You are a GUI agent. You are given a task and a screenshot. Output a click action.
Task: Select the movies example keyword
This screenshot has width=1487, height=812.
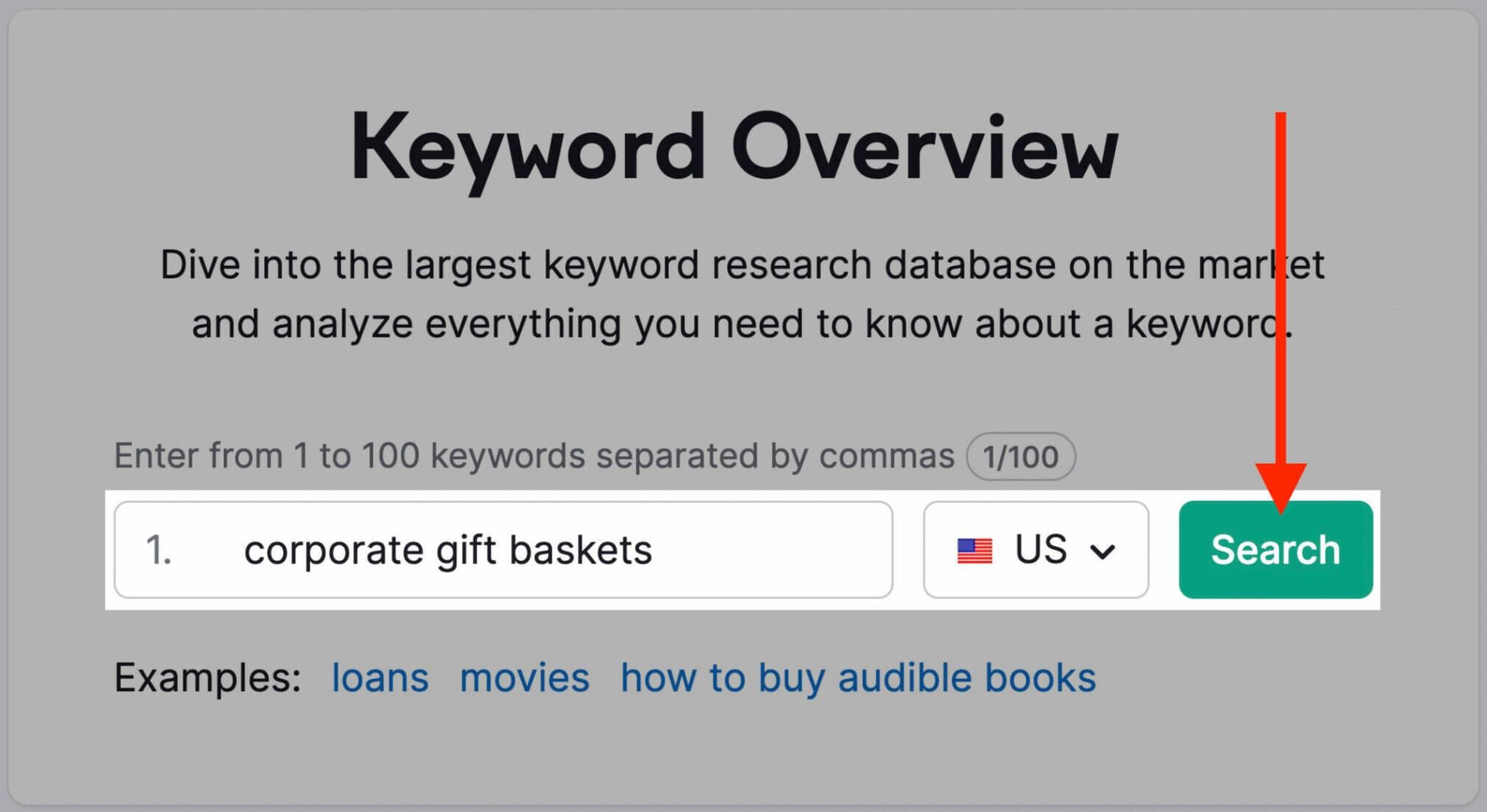pos(523,677)
